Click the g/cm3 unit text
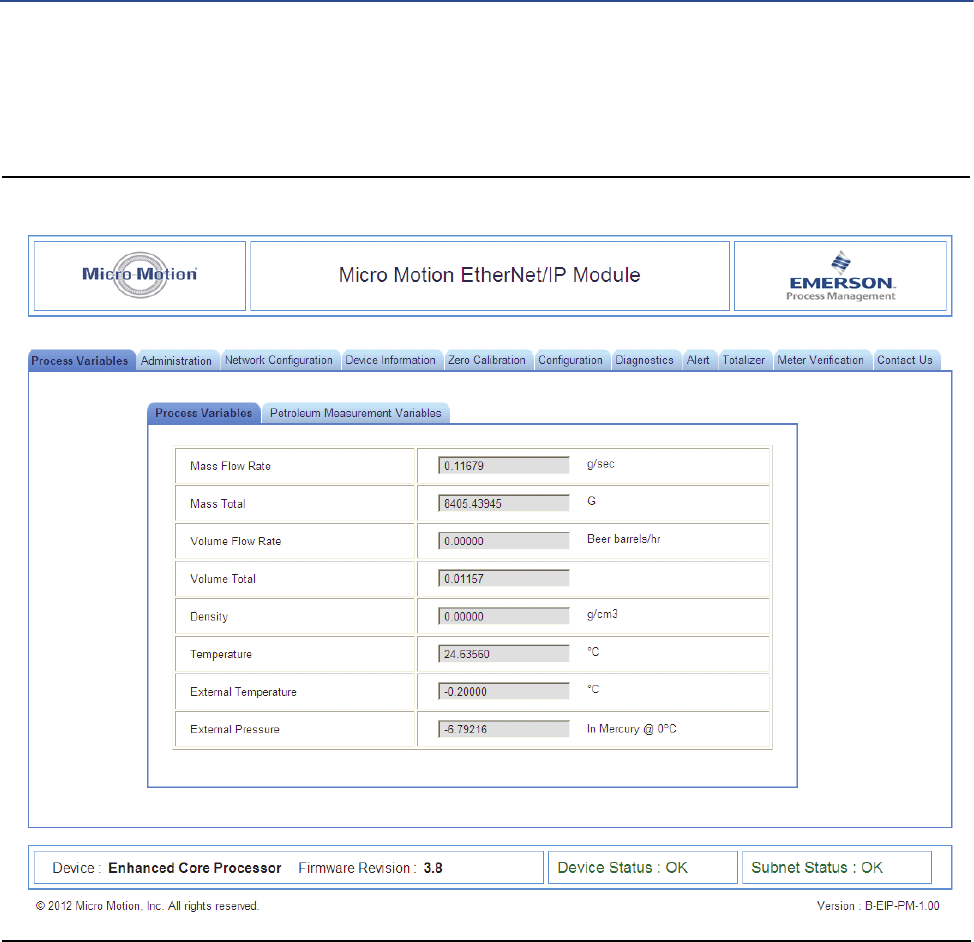 [603, 615]
